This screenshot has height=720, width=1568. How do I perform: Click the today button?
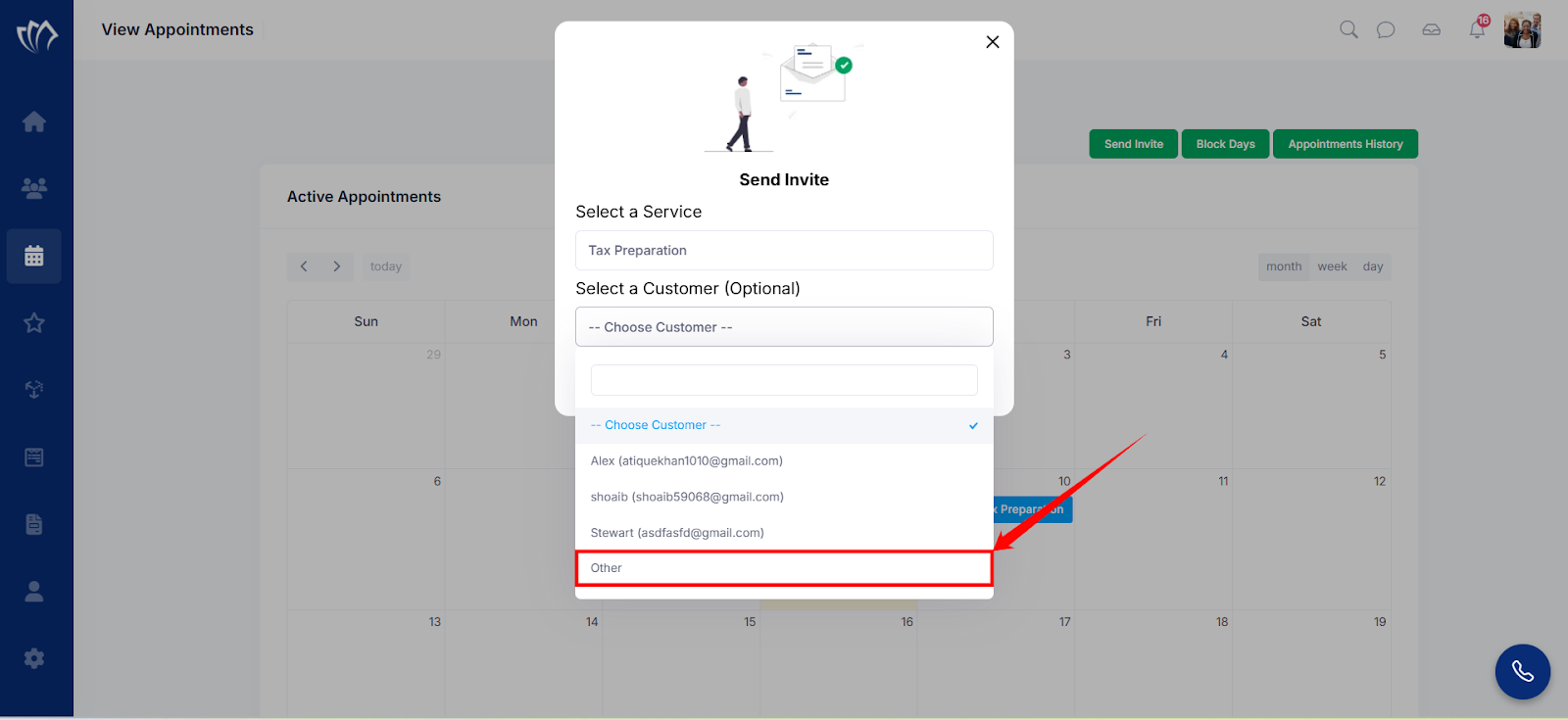386,266
